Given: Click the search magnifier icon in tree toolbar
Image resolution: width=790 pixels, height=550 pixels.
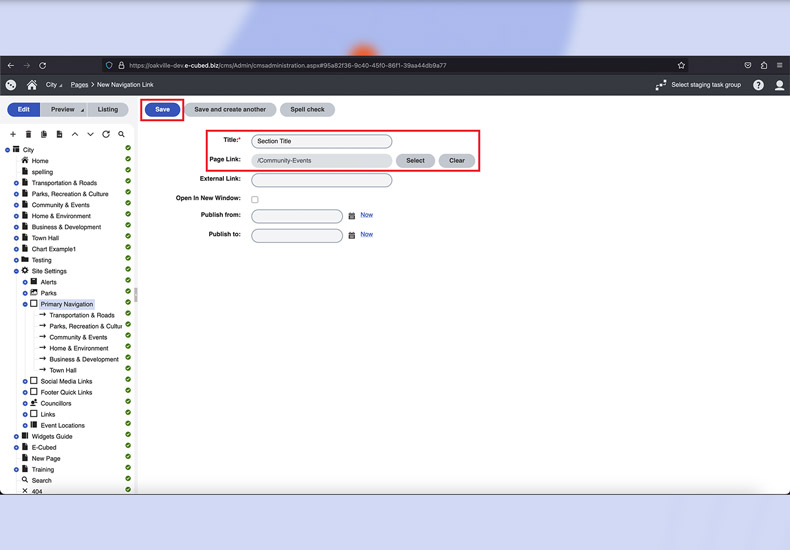Looking at the screenshot, I should click(x=122, y=134).
